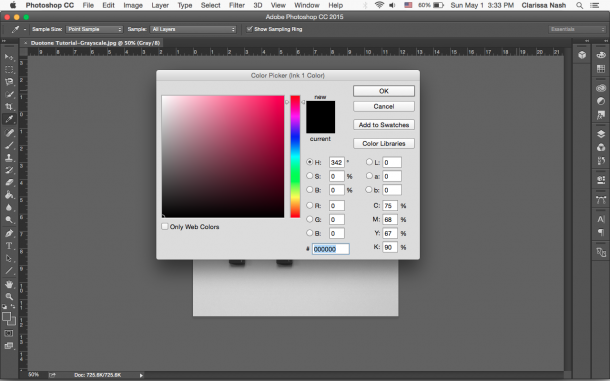This screenshot has width=610, height=381.
Task: Open the 3D panel icon
Action: (x=582, y=55)
